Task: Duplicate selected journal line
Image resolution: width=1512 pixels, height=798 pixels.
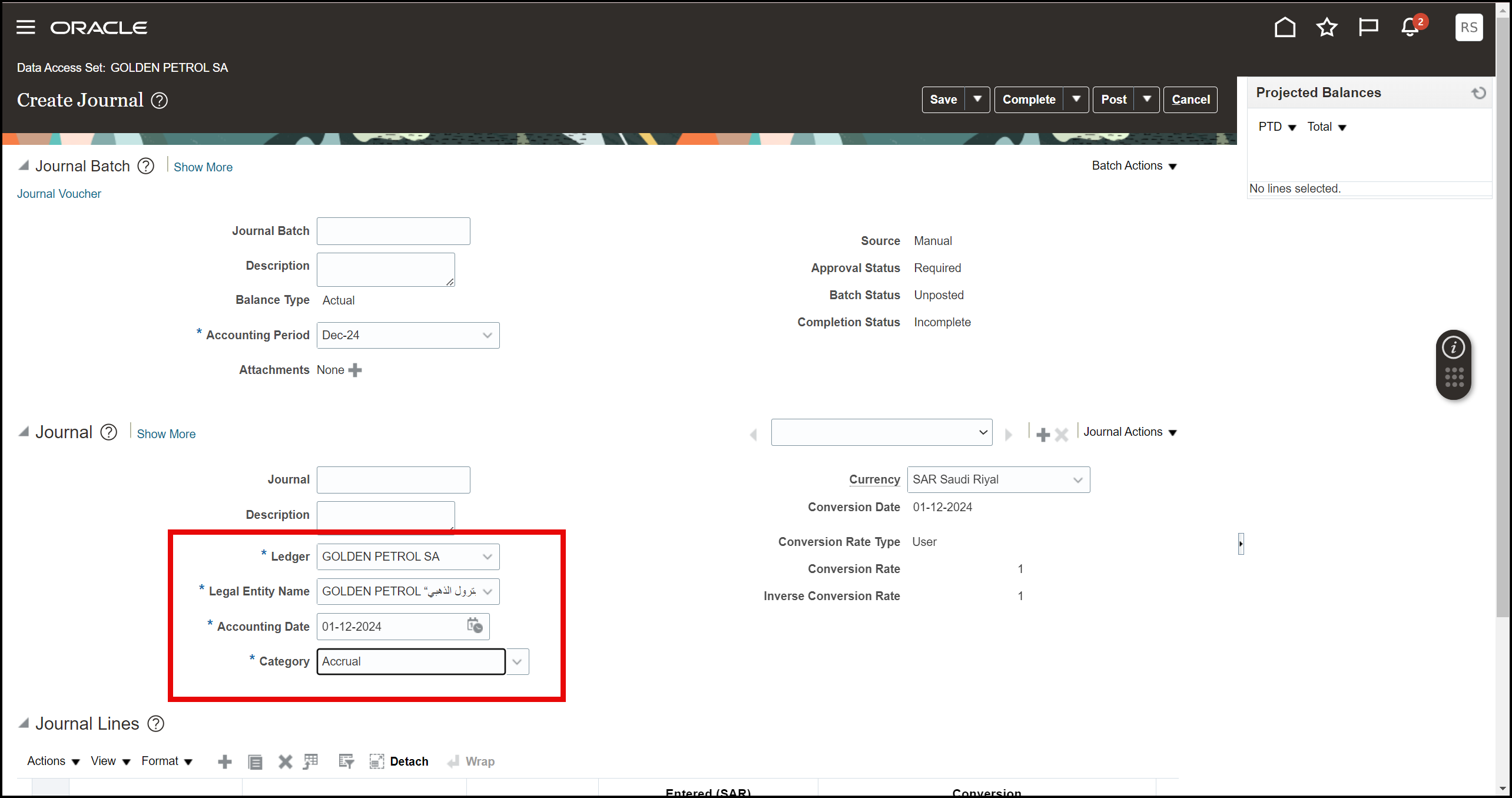Action: [x=255, y=761]
